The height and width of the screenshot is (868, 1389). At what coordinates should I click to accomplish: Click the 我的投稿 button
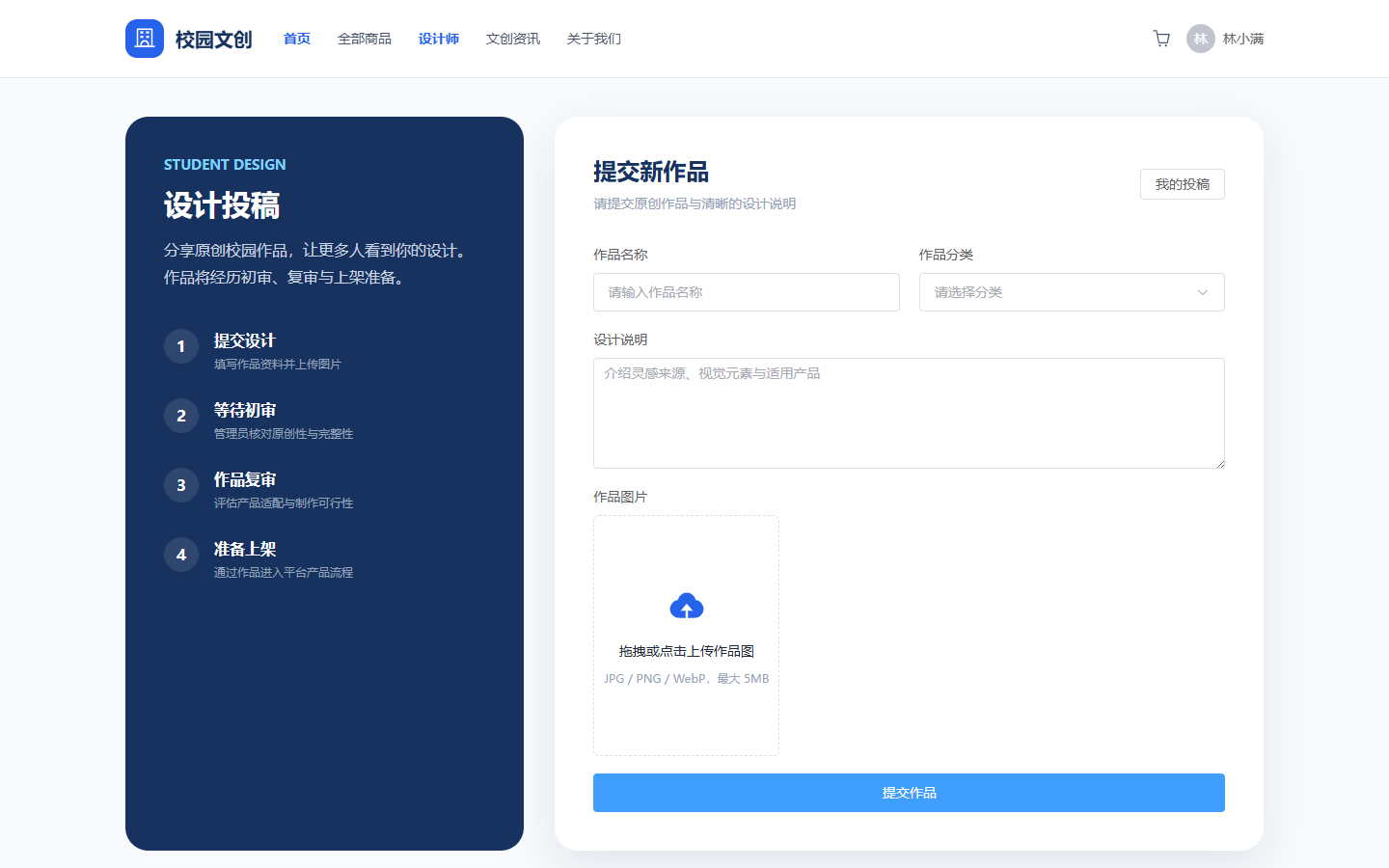tap(1183, 184)
